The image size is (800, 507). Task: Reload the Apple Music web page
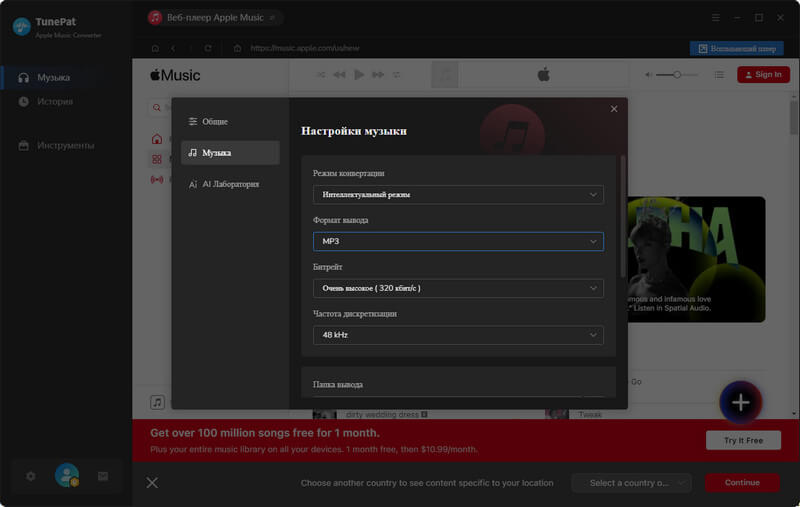(208, 48)
